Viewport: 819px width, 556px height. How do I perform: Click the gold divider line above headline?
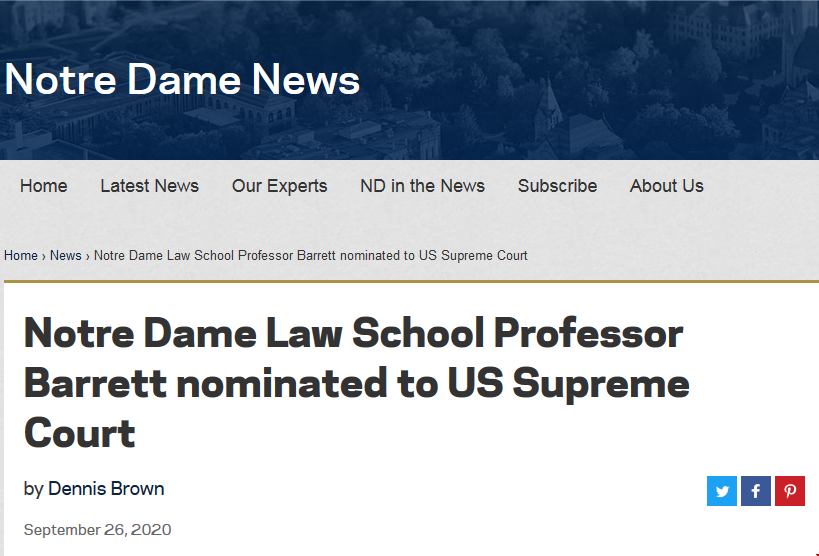tap(412, 282)
